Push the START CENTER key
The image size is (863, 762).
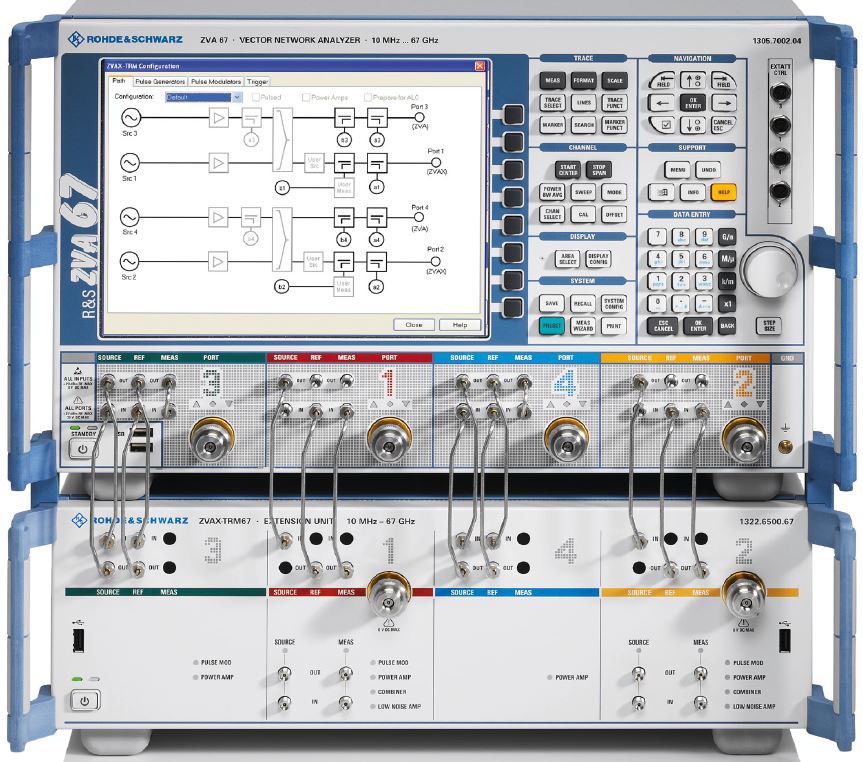pos(568,170)
